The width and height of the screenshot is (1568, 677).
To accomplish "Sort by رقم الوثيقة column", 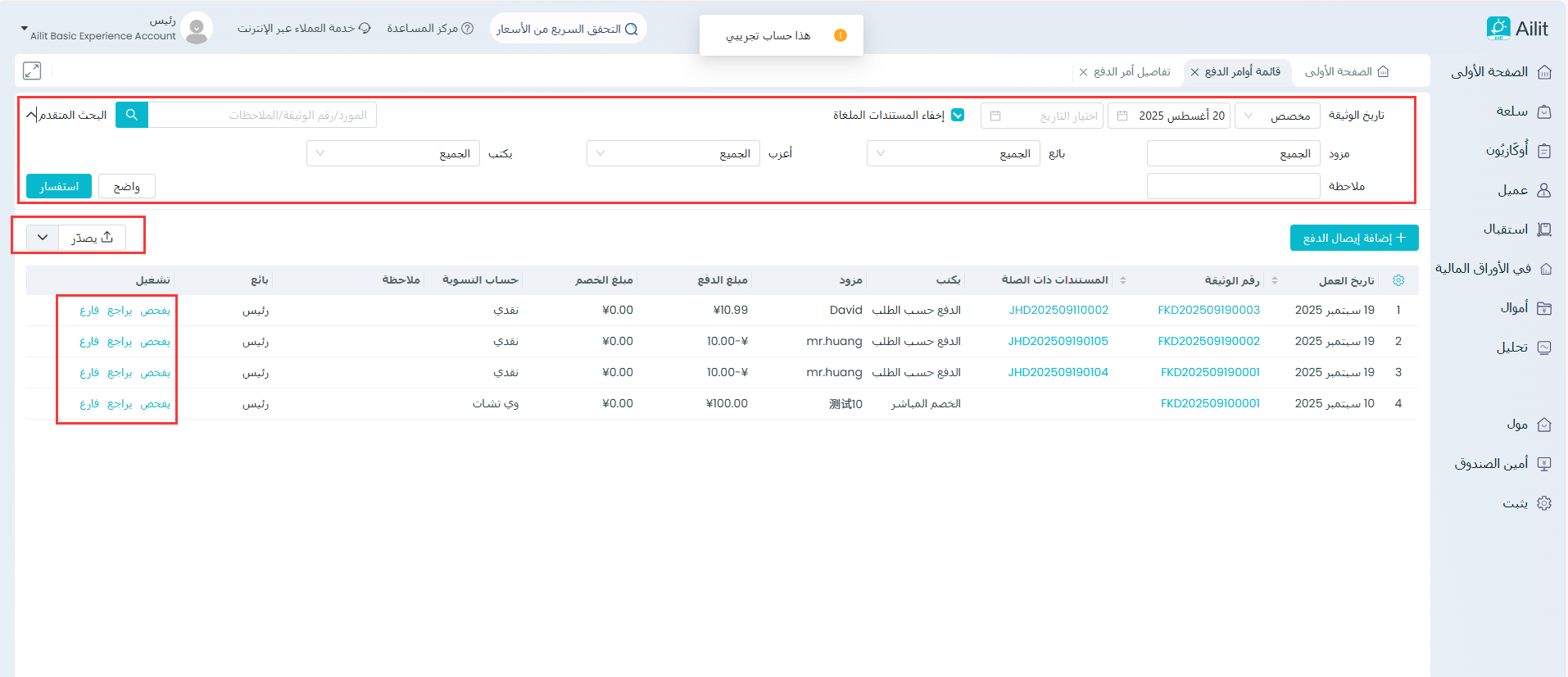I will (1274, 280).
